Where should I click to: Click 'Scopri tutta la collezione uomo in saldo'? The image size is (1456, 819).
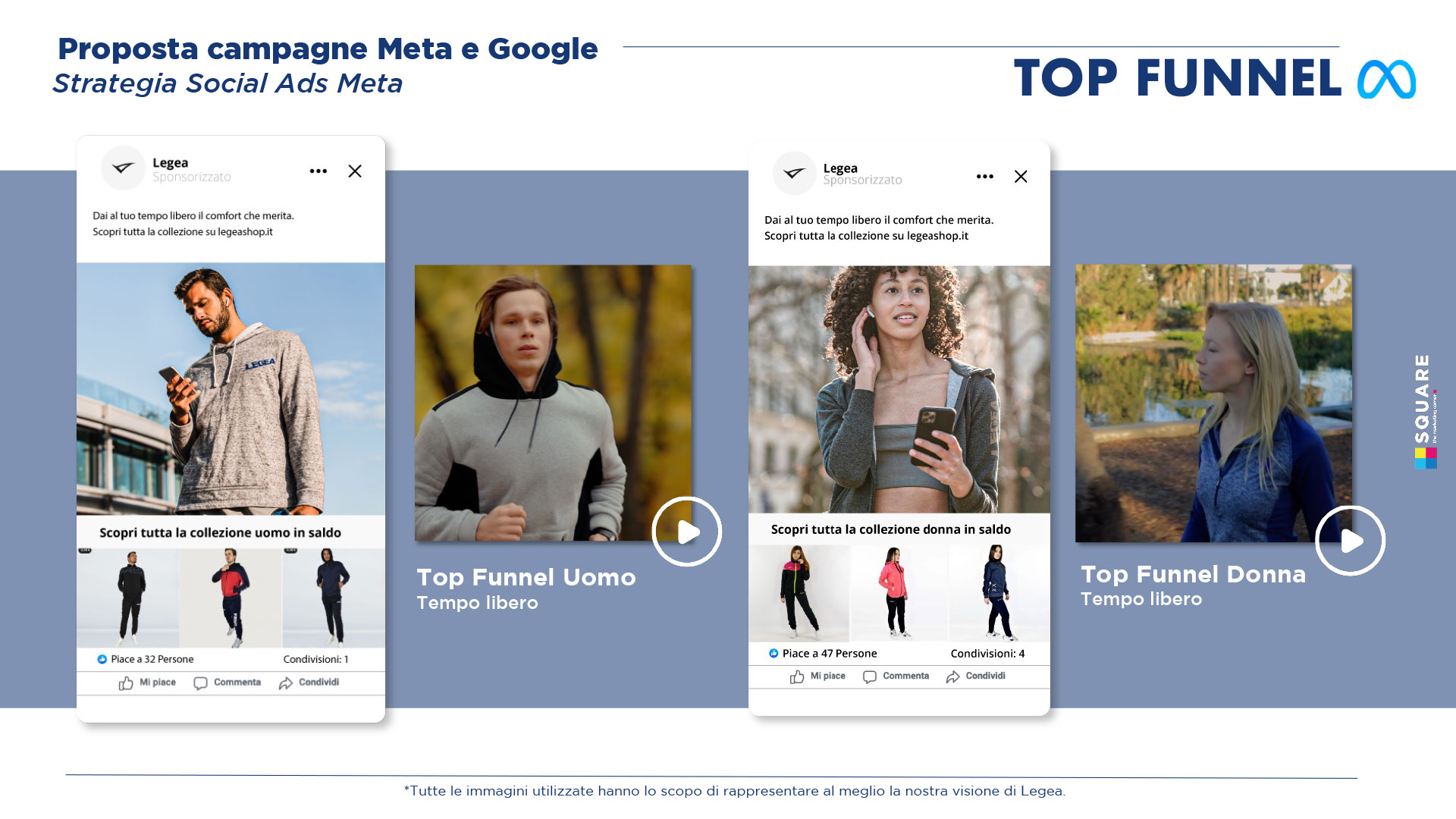[x=220, y=532]
